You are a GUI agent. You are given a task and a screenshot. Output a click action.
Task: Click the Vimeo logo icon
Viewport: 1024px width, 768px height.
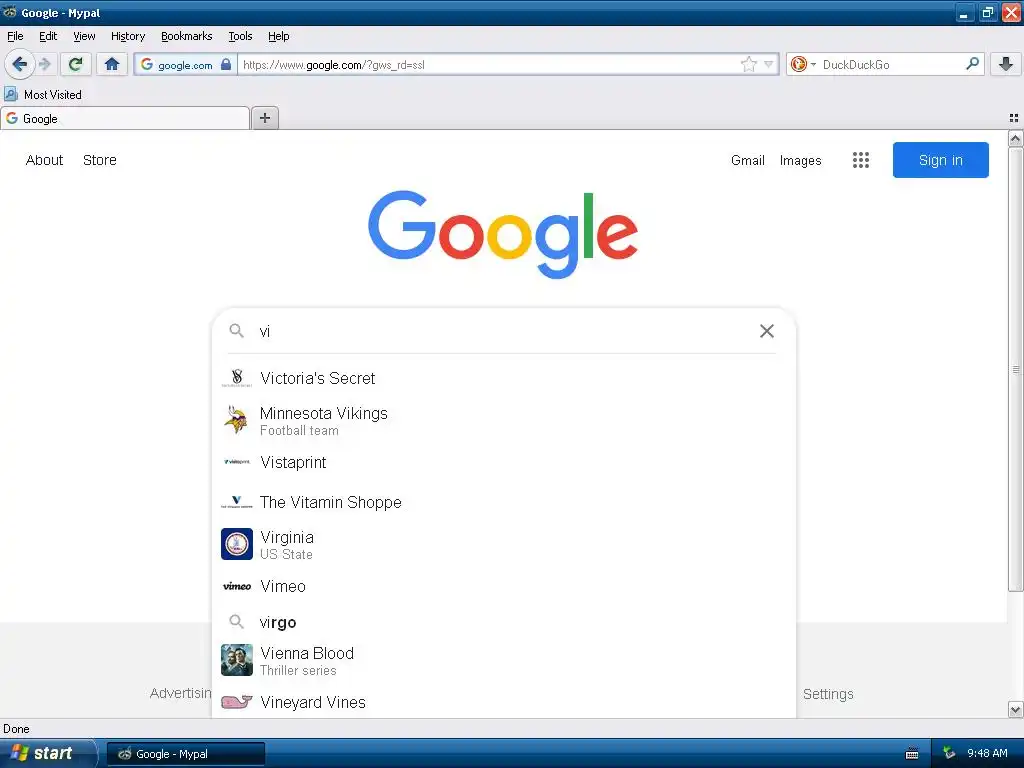pyautogui.click(x=236, y=586)
